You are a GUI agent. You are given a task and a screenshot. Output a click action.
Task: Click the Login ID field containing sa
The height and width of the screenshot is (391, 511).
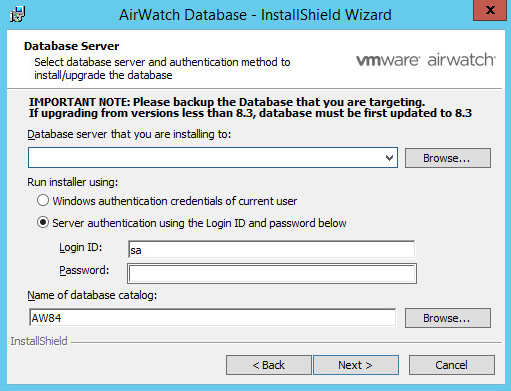(271, 250)
